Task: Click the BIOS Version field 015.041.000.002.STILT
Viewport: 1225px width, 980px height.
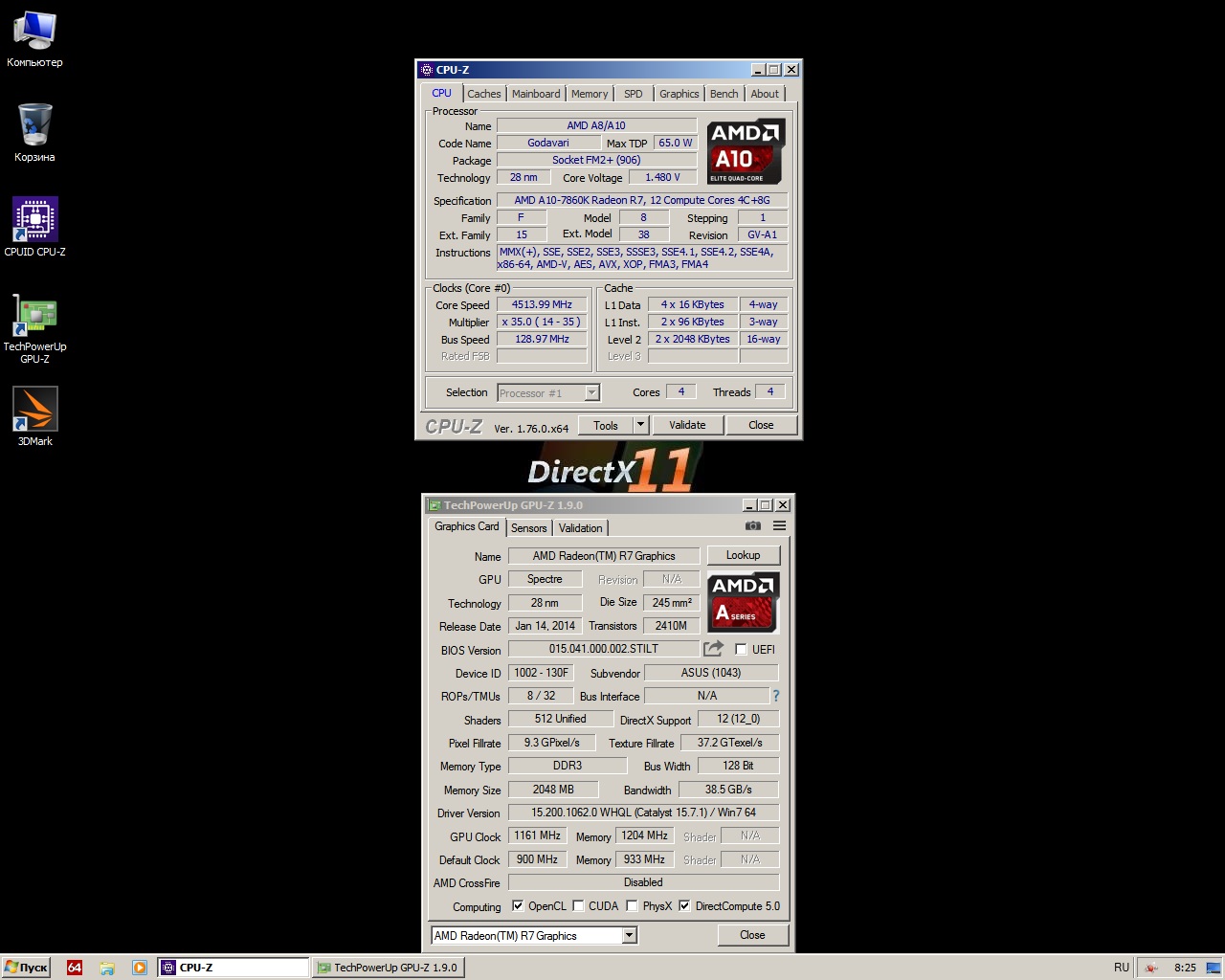Action: pyautogui.click(x=604, y=649)
